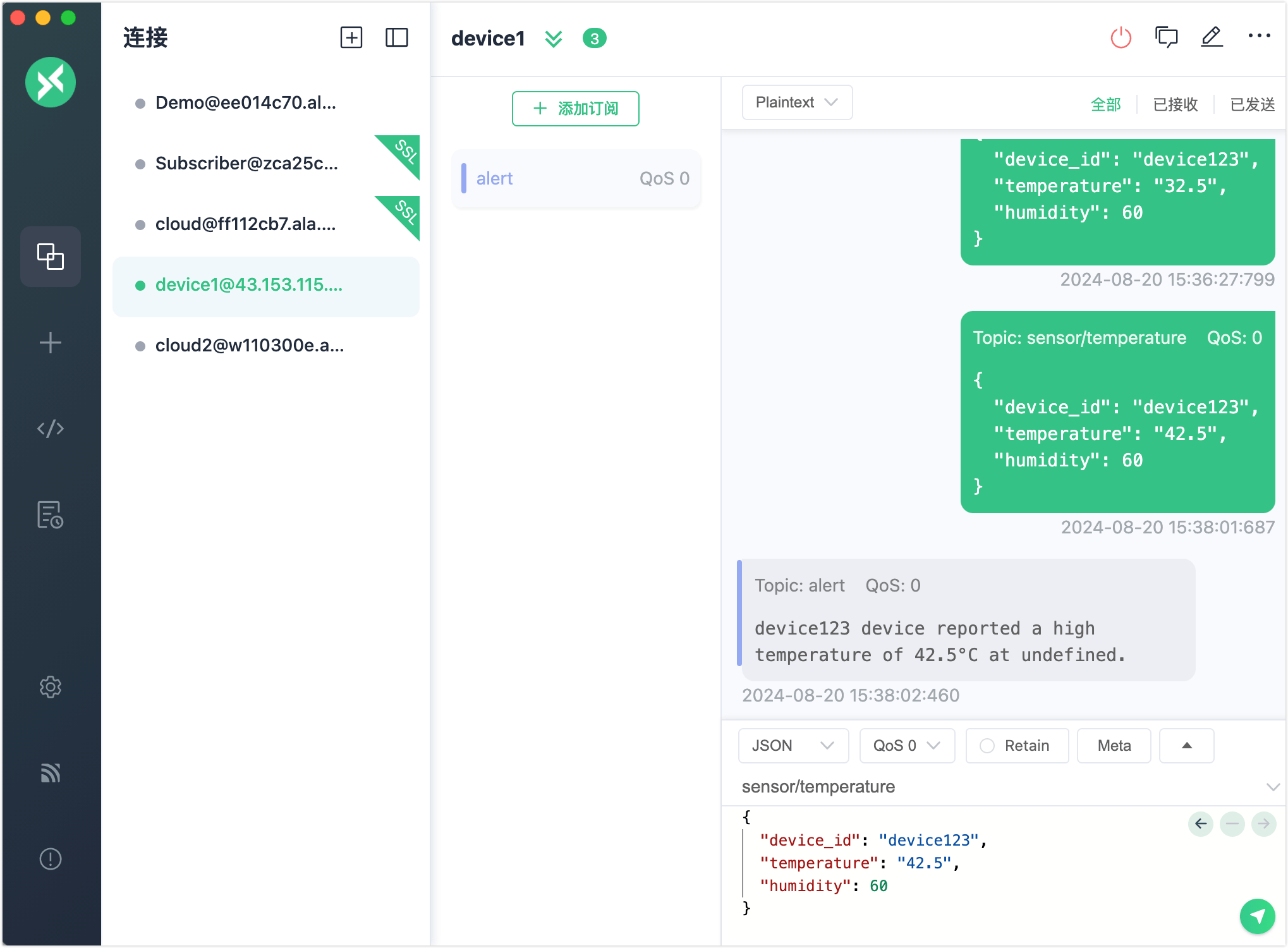Enable the Retain radio option
The width and height of the screenshot is (1288, 948).
pyautogui.click(x=987, y=746)
